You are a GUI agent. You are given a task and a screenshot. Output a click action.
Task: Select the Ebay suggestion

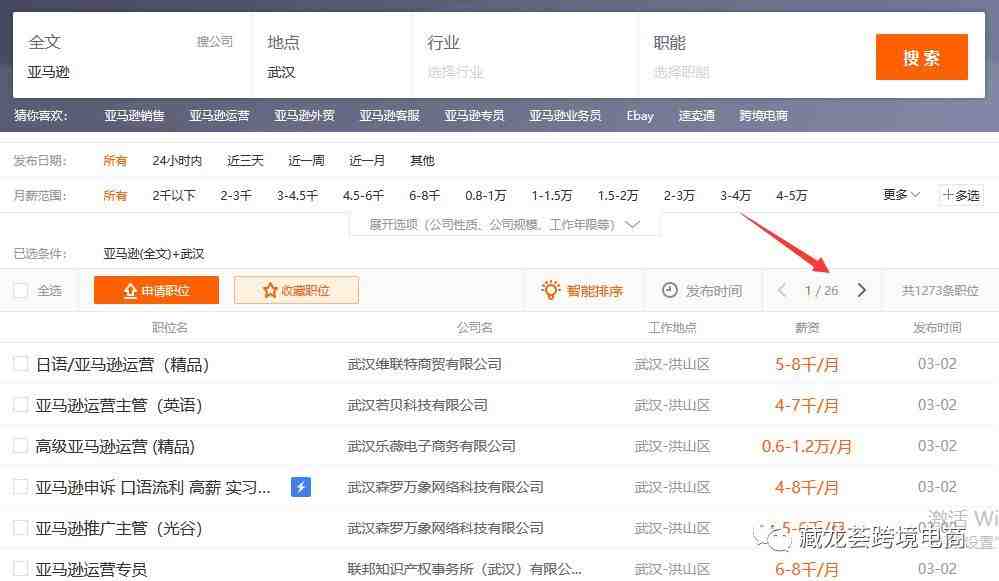[640, 115]
